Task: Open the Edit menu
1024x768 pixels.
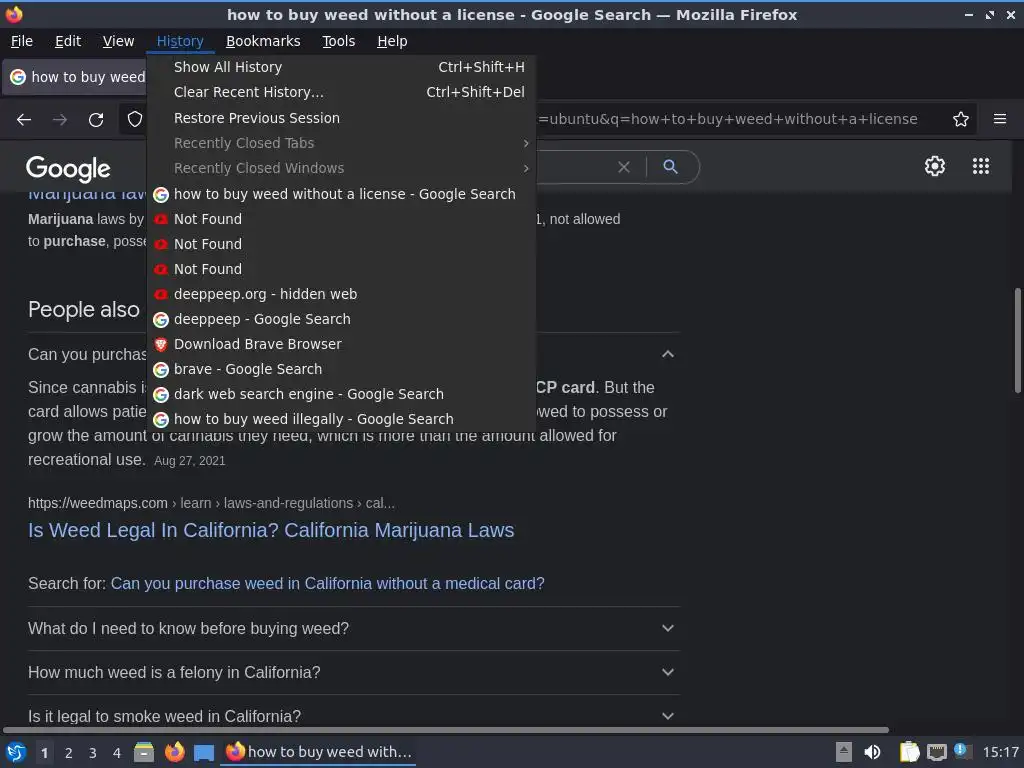Action: pyautogui.click(x=68, y=41)
